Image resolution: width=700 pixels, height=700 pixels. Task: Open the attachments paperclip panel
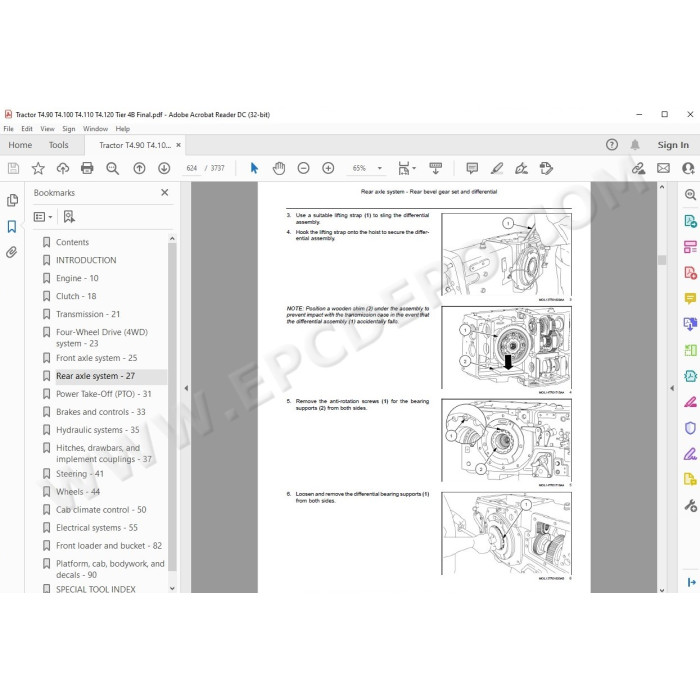pos(12,252)
